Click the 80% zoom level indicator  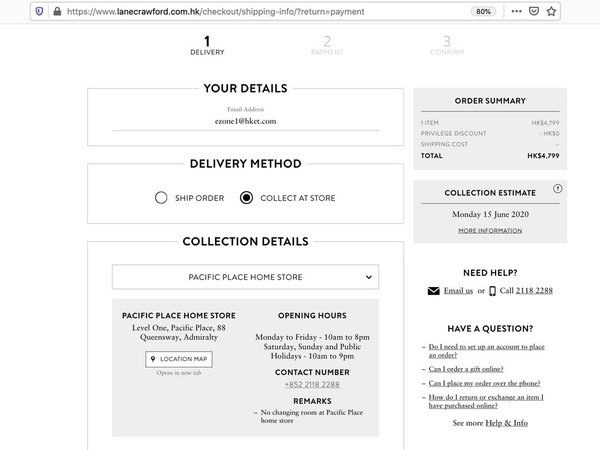[x=484, y=12]
